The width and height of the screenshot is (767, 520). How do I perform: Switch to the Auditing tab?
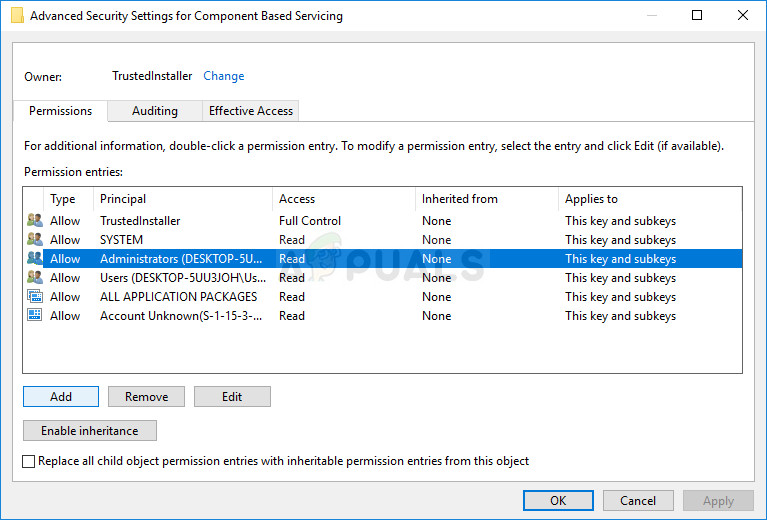pos(154,111)
